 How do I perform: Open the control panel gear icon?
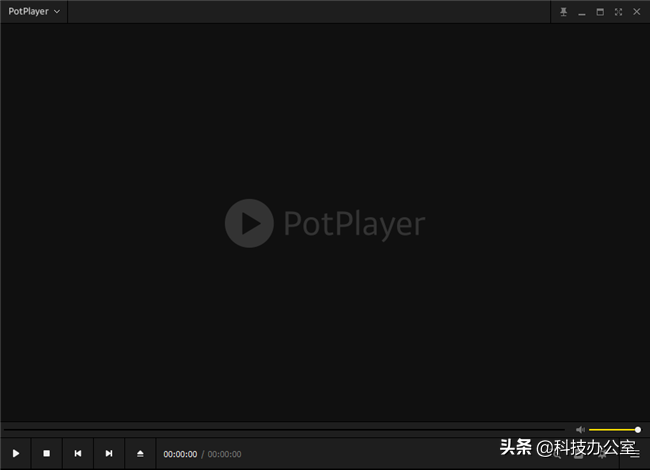click(602, 454)
